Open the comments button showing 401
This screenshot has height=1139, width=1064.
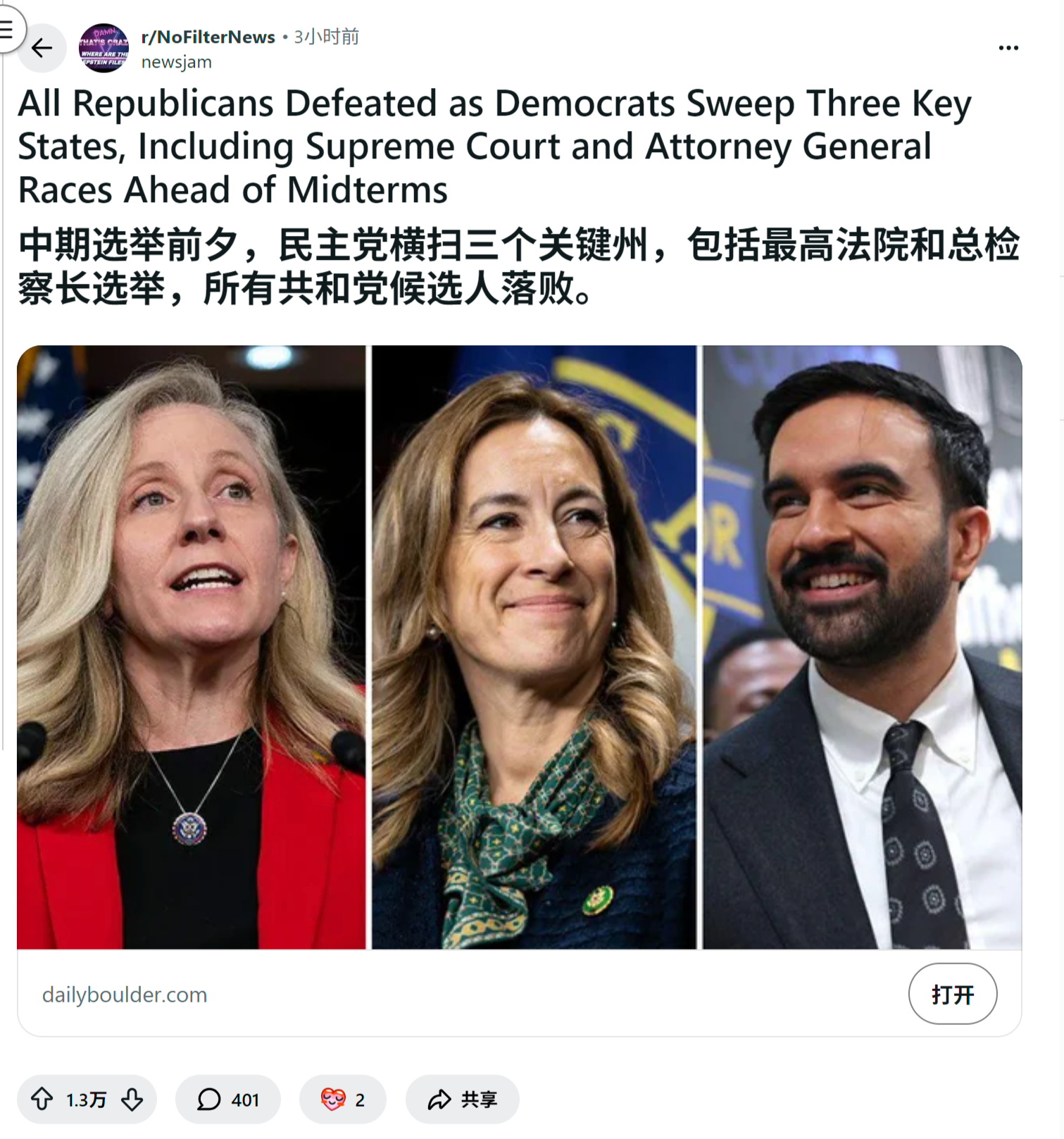(x=228, y=1099)
